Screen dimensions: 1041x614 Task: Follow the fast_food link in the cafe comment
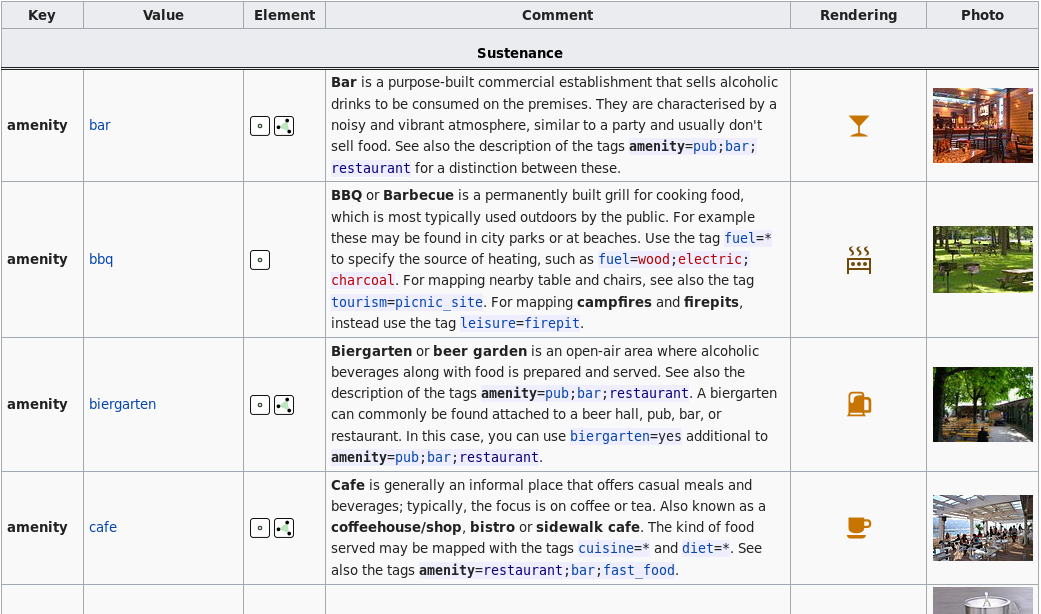640,570
